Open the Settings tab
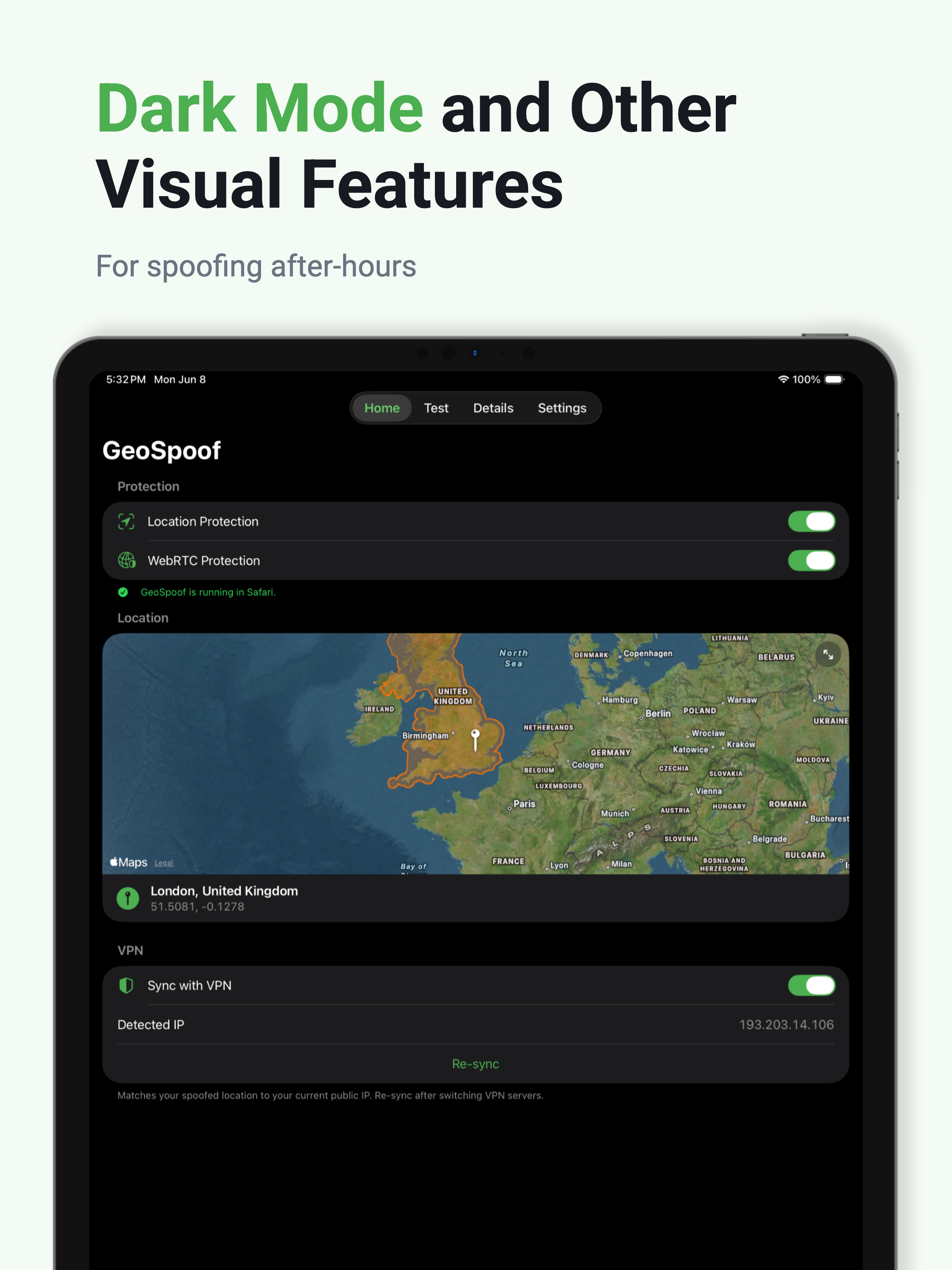Image resolution: width=952 pixels, height=1270 pixels. 562,408
